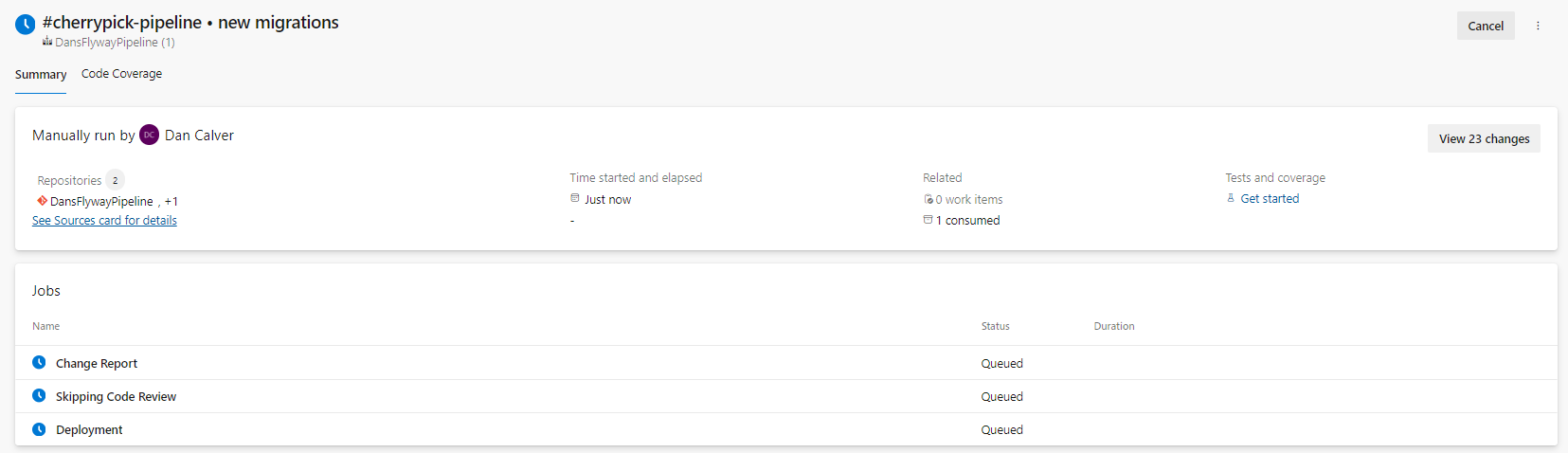
Task: Follow the See Sources card for details link
Action: [104, 220]
